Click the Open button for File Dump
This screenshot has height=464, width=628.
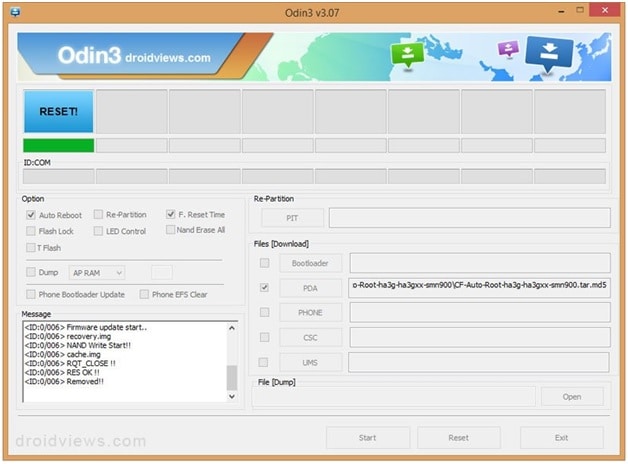(x=572, y=397)
